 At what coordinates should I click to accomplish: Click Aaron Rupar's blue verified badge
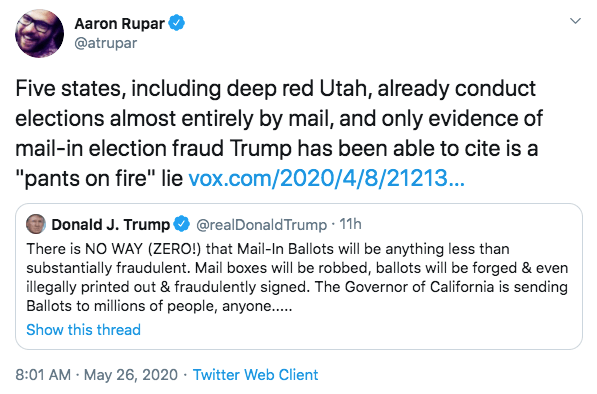tap(177, 23)
